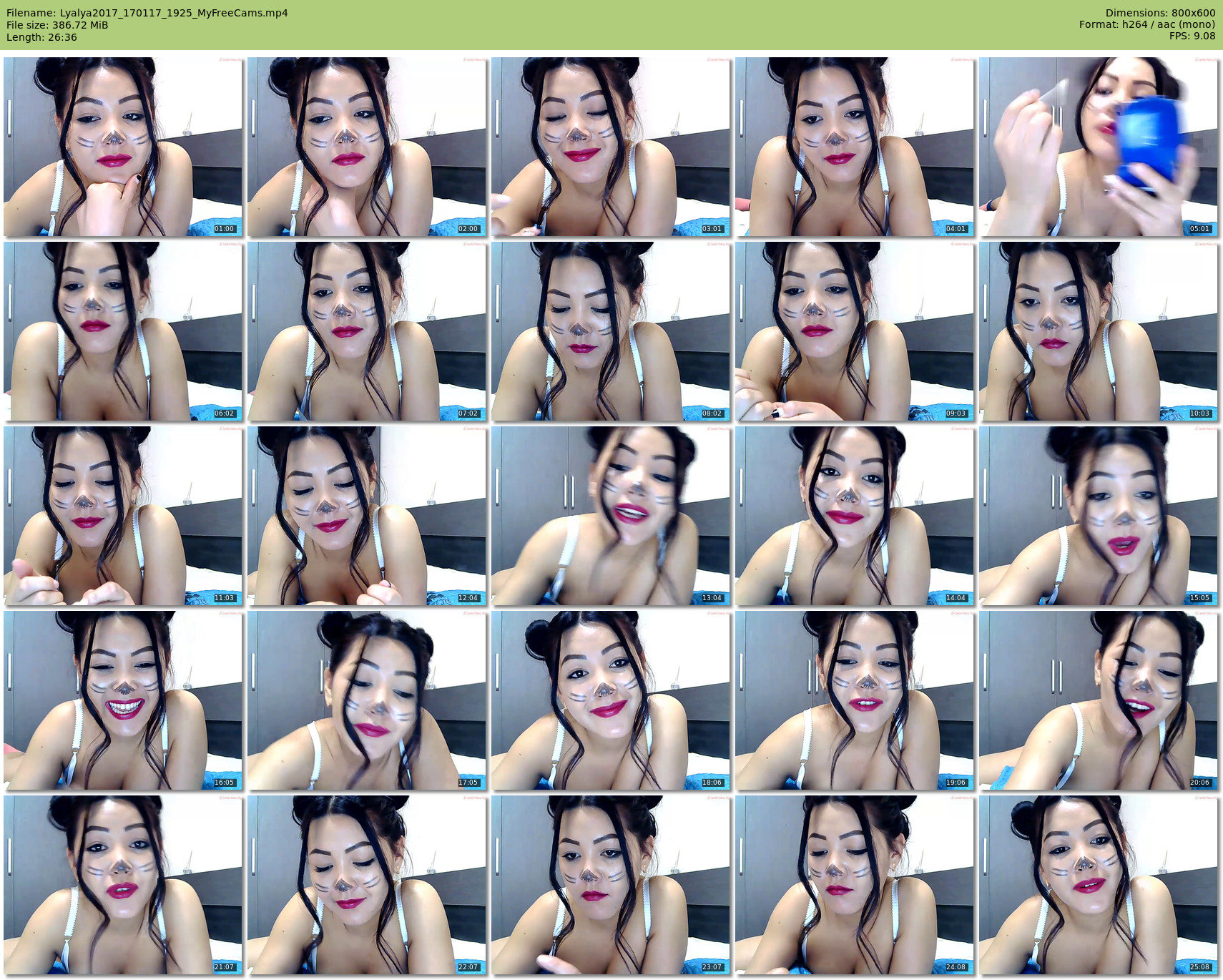This screenshot has height=980, width=1223.
Task: Choose the 04:01 preview frame
Action: pos(855,147)
